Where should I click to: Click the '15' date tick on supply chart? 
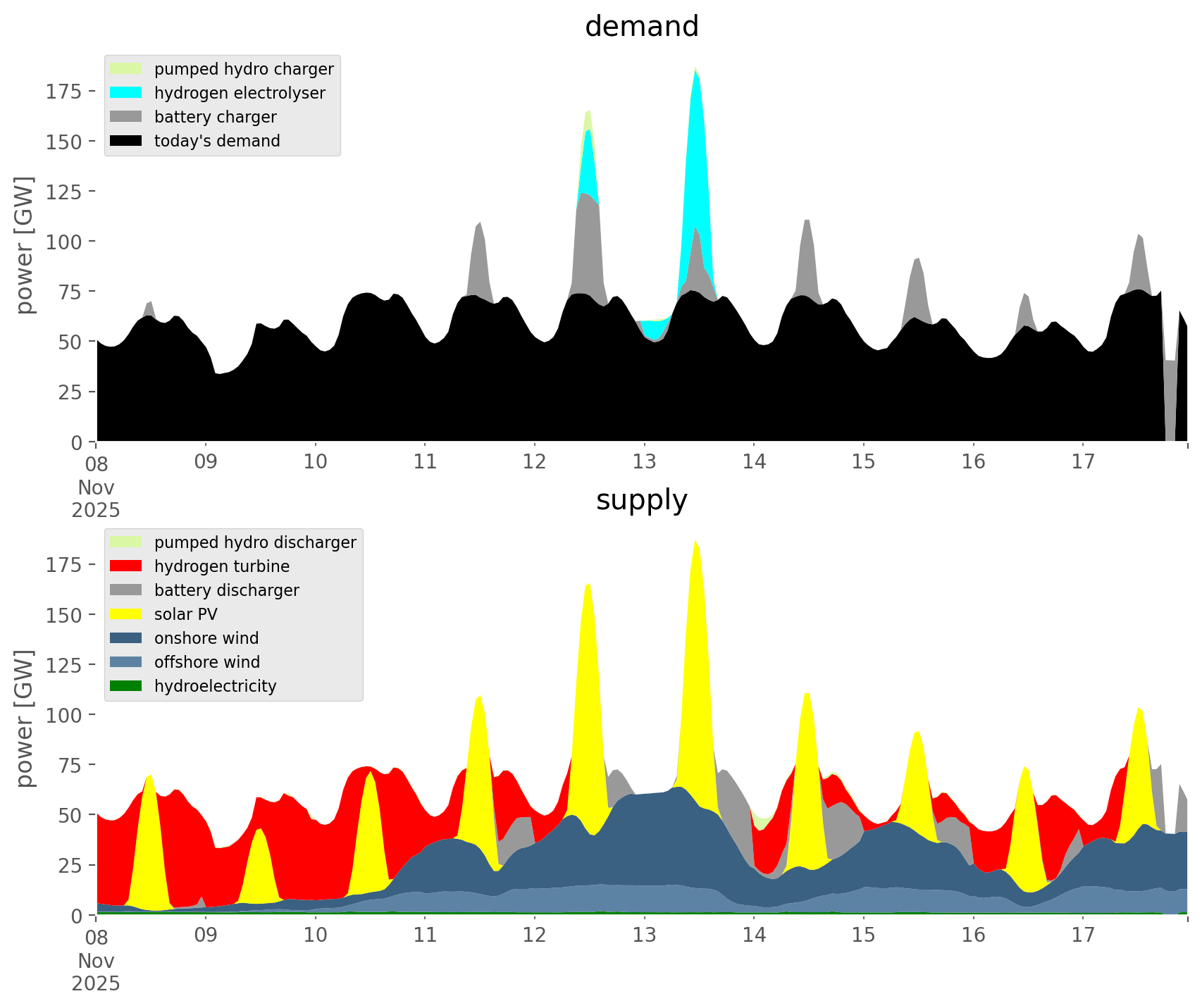tap(863, 935)
